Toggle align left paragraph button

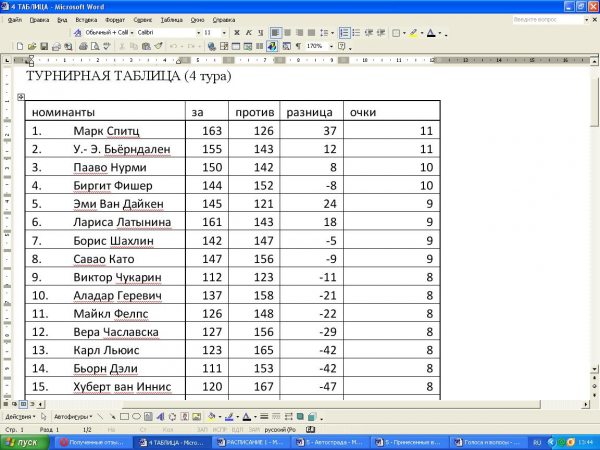(x=275, y=33)
